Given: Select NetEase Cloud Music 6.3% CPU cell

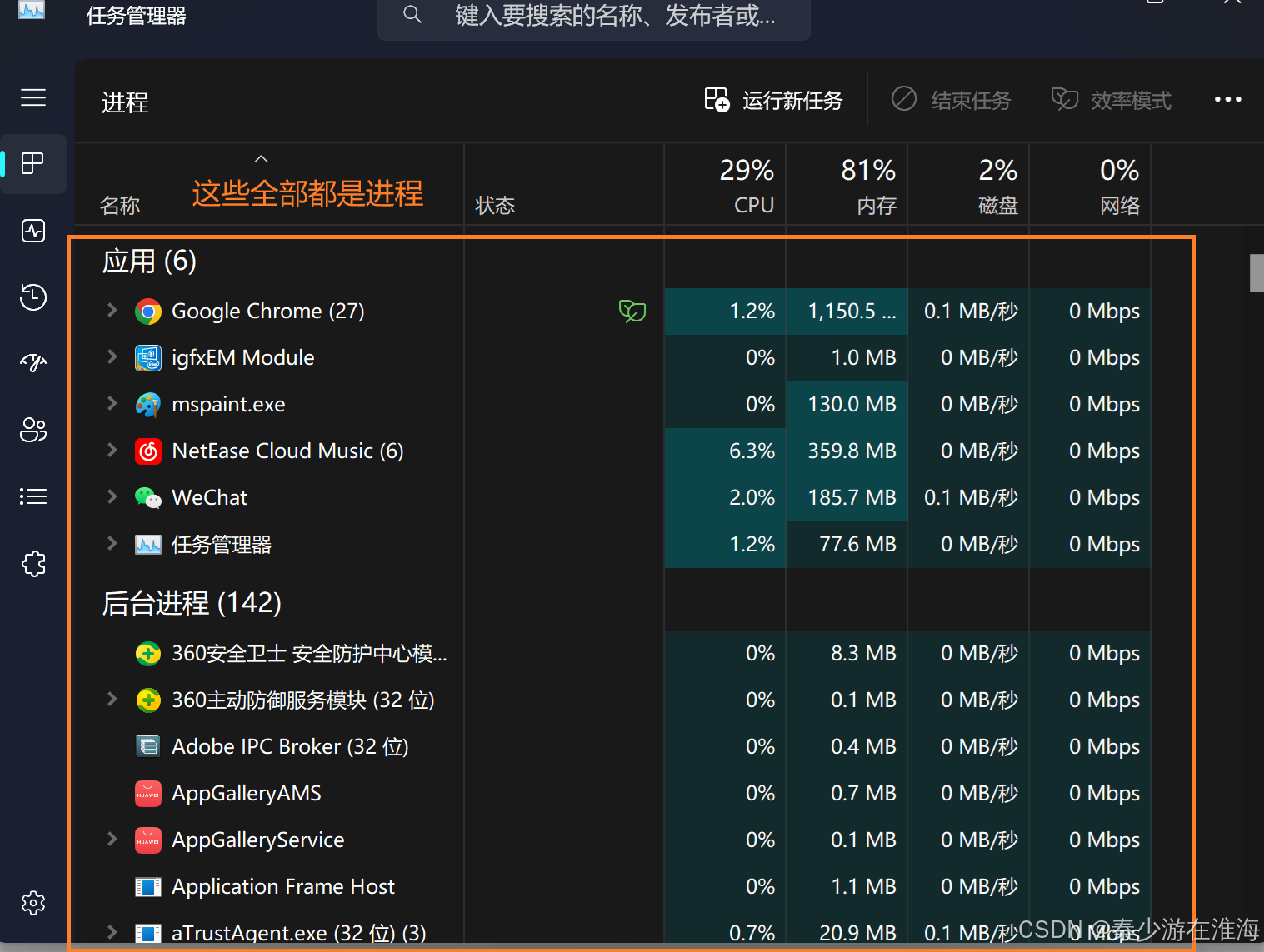Looking at the screenshot, I should (x=725, y=451).
